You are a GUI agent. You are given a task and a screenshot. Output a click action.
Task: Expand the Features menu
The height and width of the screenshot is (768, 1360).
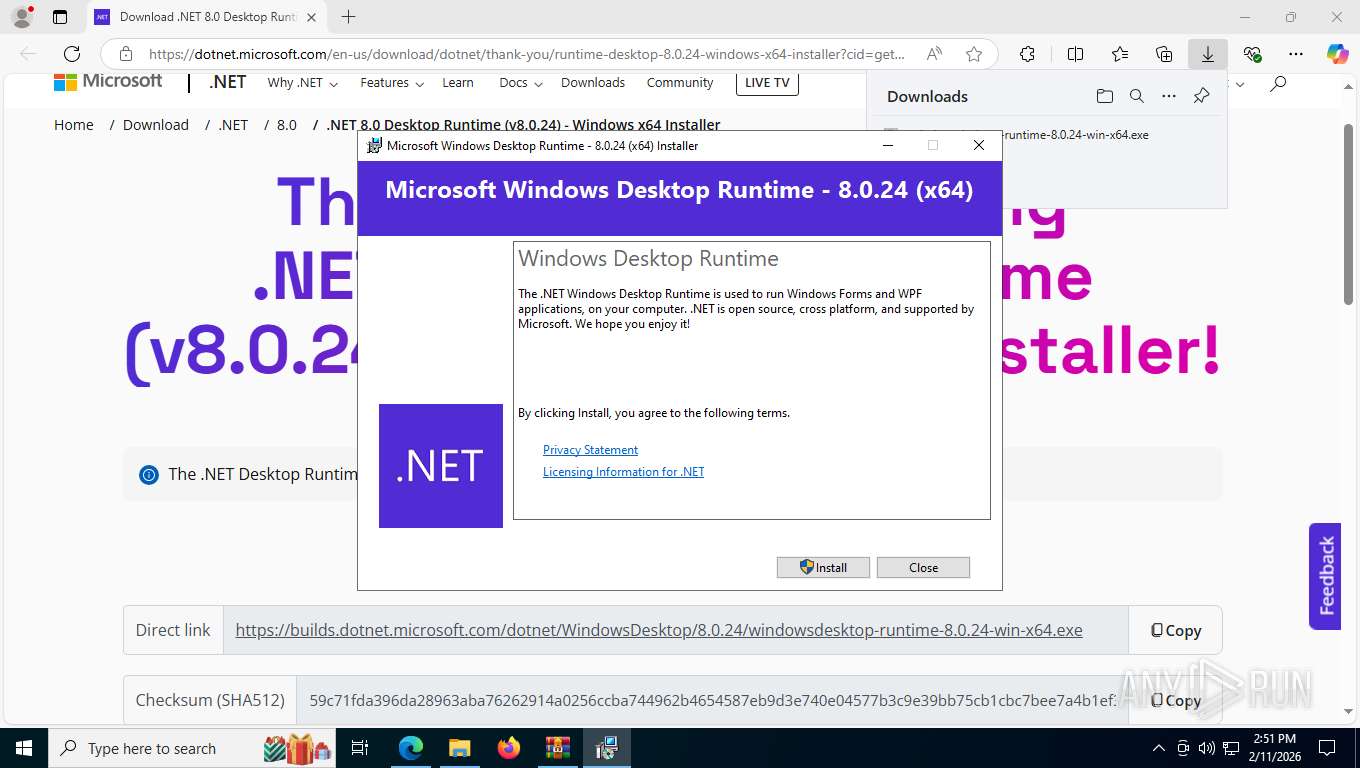tap(392, 83)
